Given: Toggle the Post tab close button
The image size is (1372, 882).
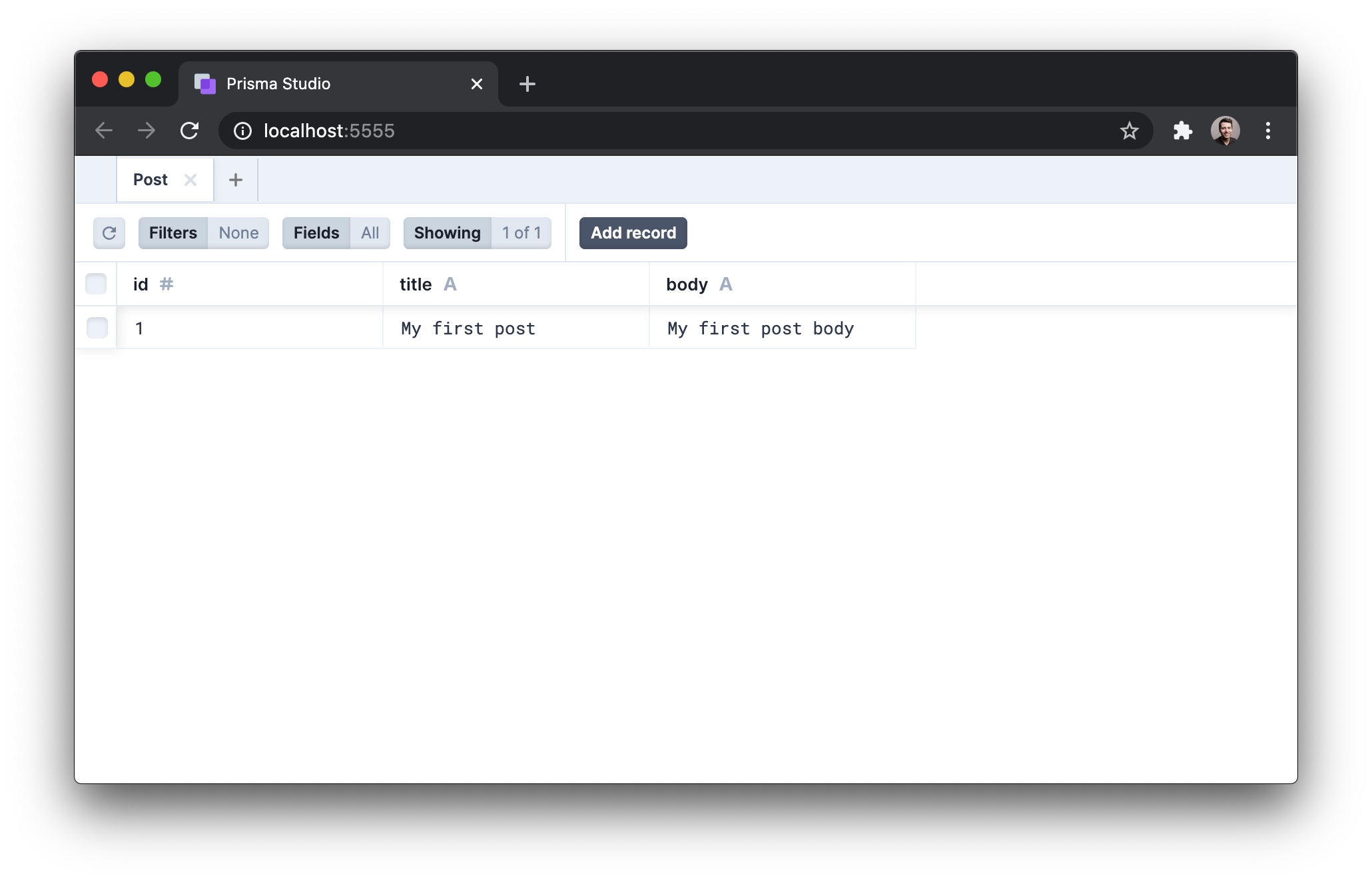Looking at the screenshot, I should (191, 180).
